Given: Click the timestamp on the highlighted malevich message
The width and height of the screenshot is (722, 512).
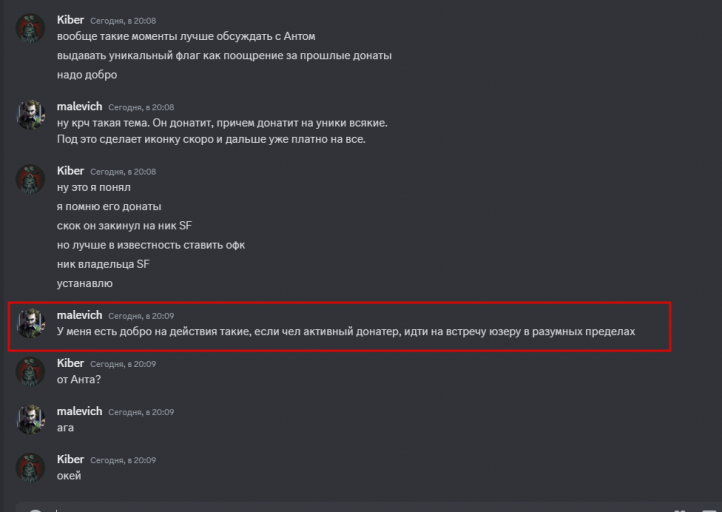Looking at the screenshot, I should [x=141, y=316].
